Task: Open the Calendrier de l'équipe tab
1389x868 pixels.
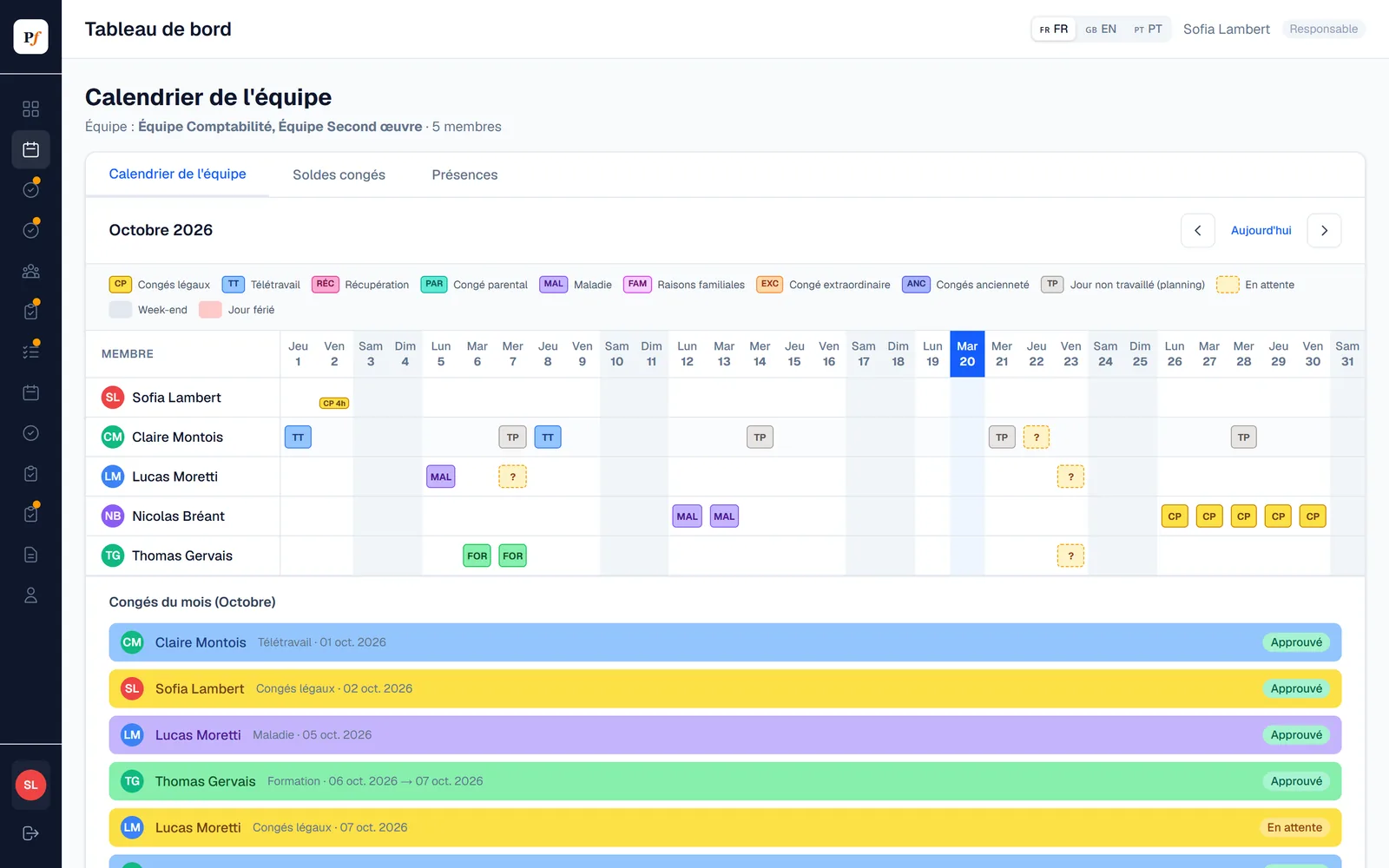Action: (x=177, y=174)
